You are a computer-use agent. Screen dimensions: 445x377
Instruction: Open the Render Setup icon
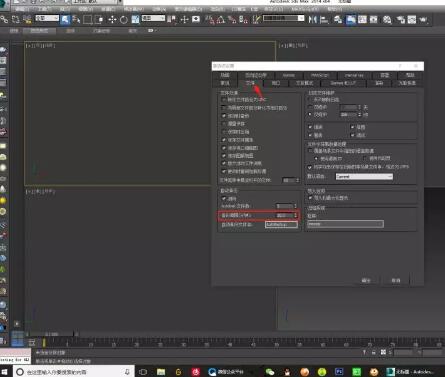tap(400, 20)
